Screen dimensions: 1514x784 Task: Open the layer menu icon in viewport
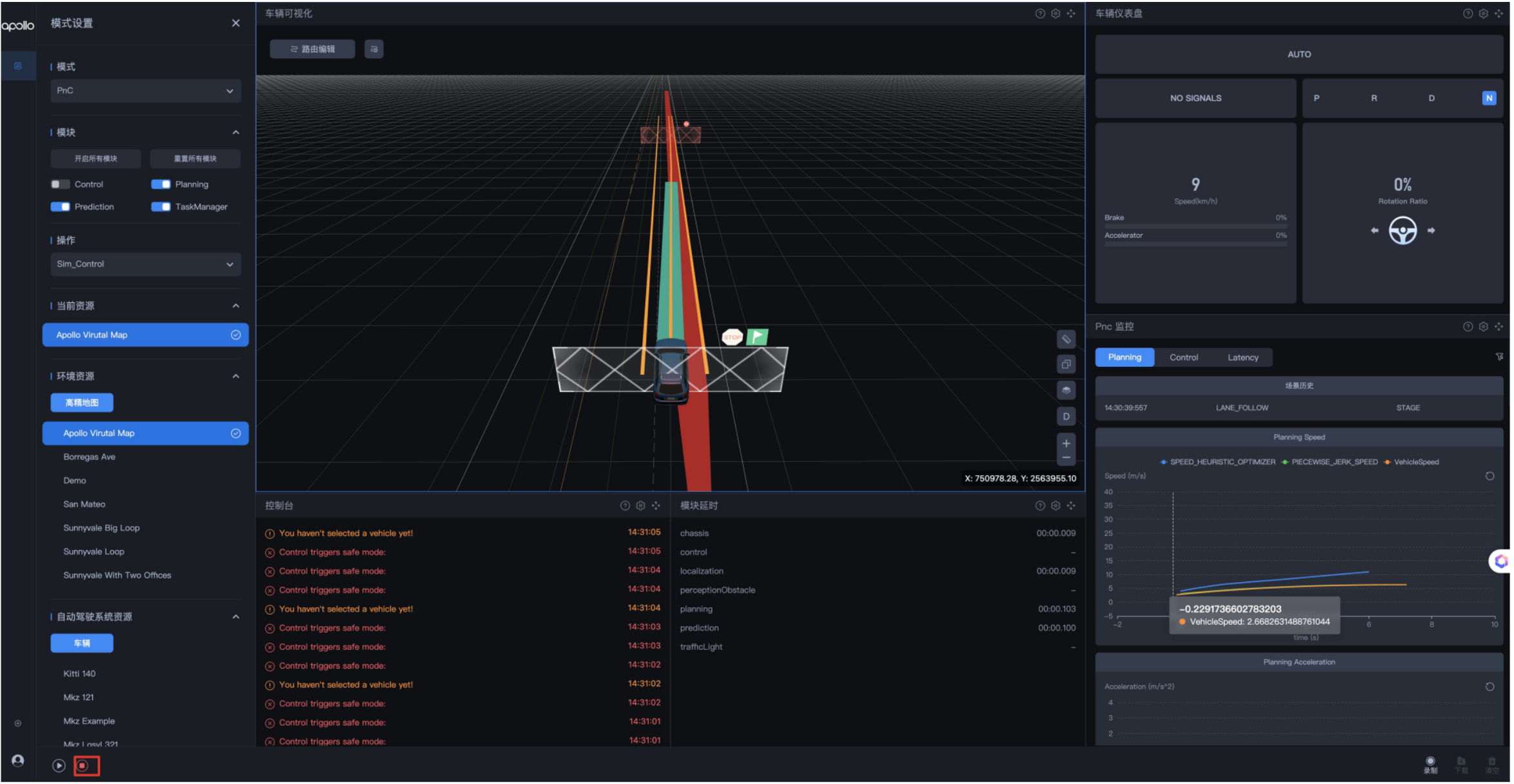[x=1066, y=390]
